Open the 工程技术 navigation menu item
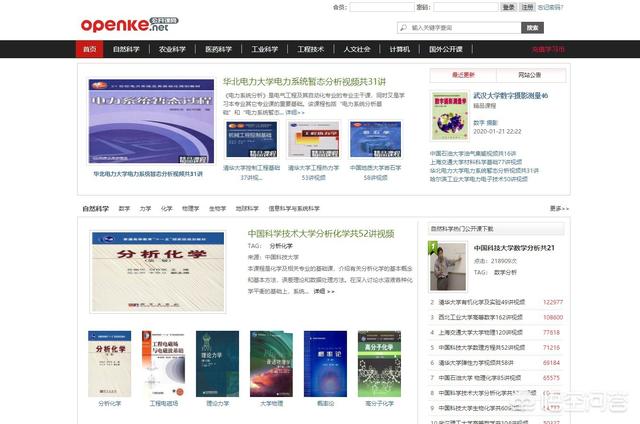The width and height of the screenshot is (640, 424). pos(311,49)
